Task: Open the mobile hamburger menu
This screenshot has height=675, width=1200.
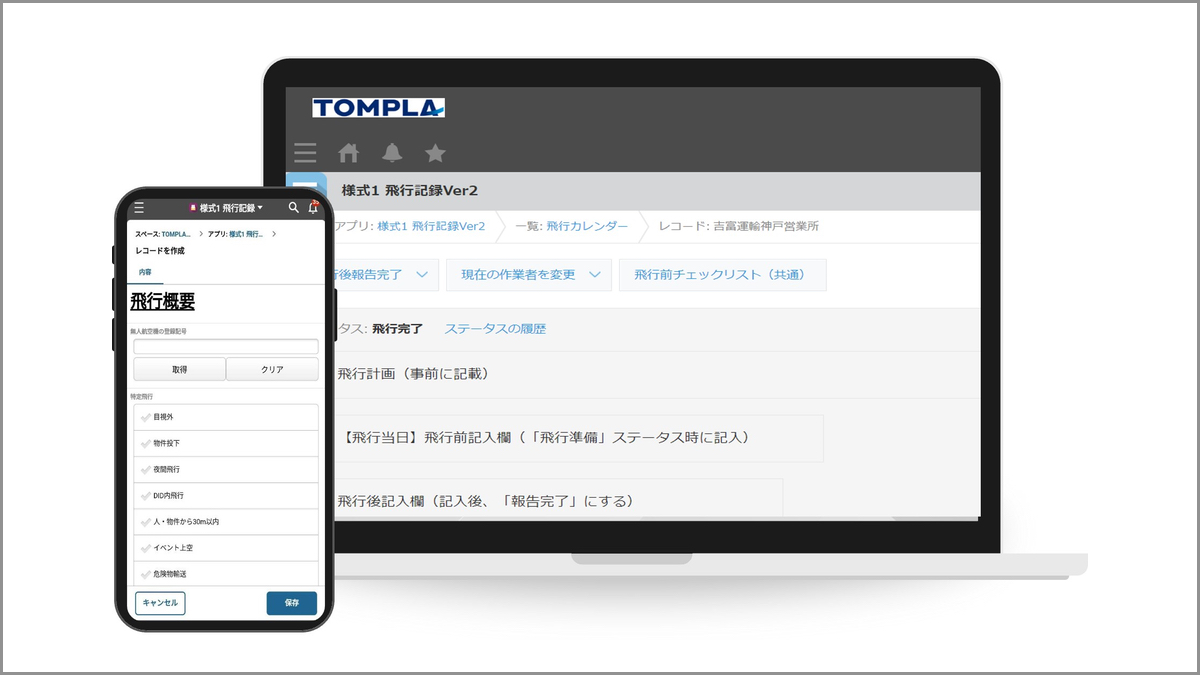Action: [x=138, y=208]
